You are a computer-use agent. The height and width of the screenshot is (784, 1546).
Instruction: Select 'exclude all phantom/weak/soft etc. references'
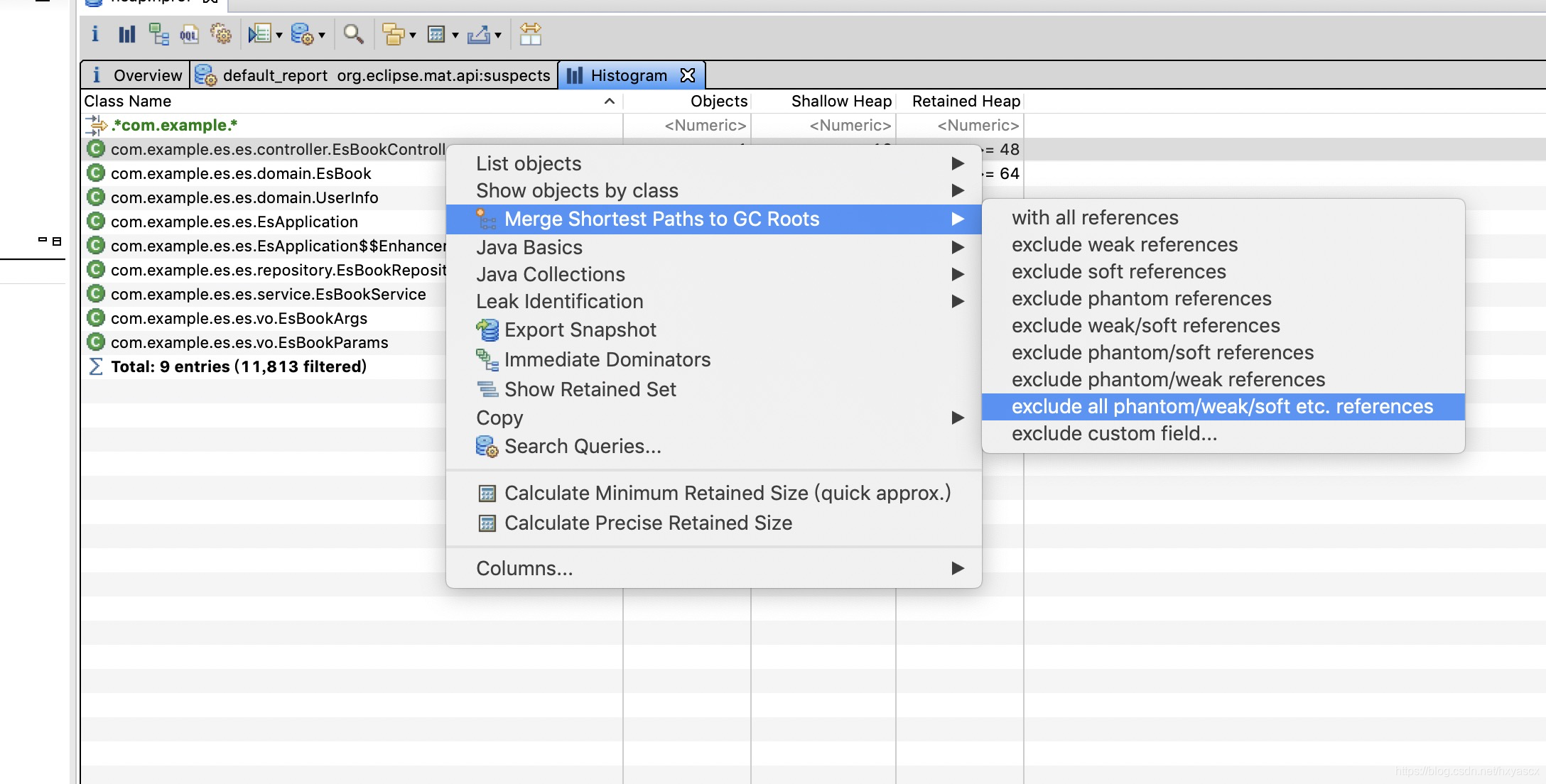coord(1223,406)
